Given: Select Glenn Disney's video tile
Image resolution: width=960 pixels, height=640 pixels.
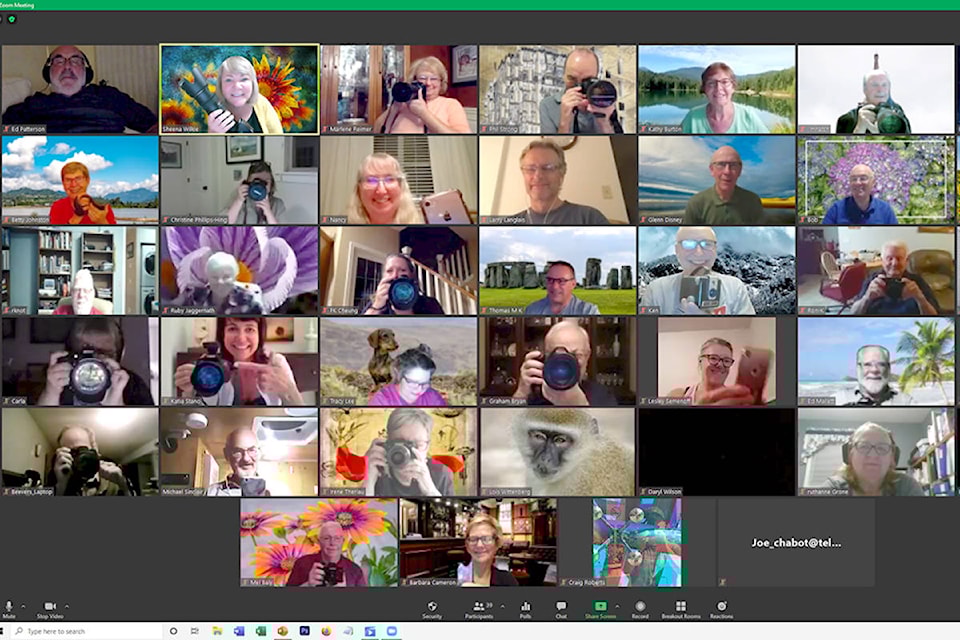Looking at the screenshot, I should [x=717, y=180].
